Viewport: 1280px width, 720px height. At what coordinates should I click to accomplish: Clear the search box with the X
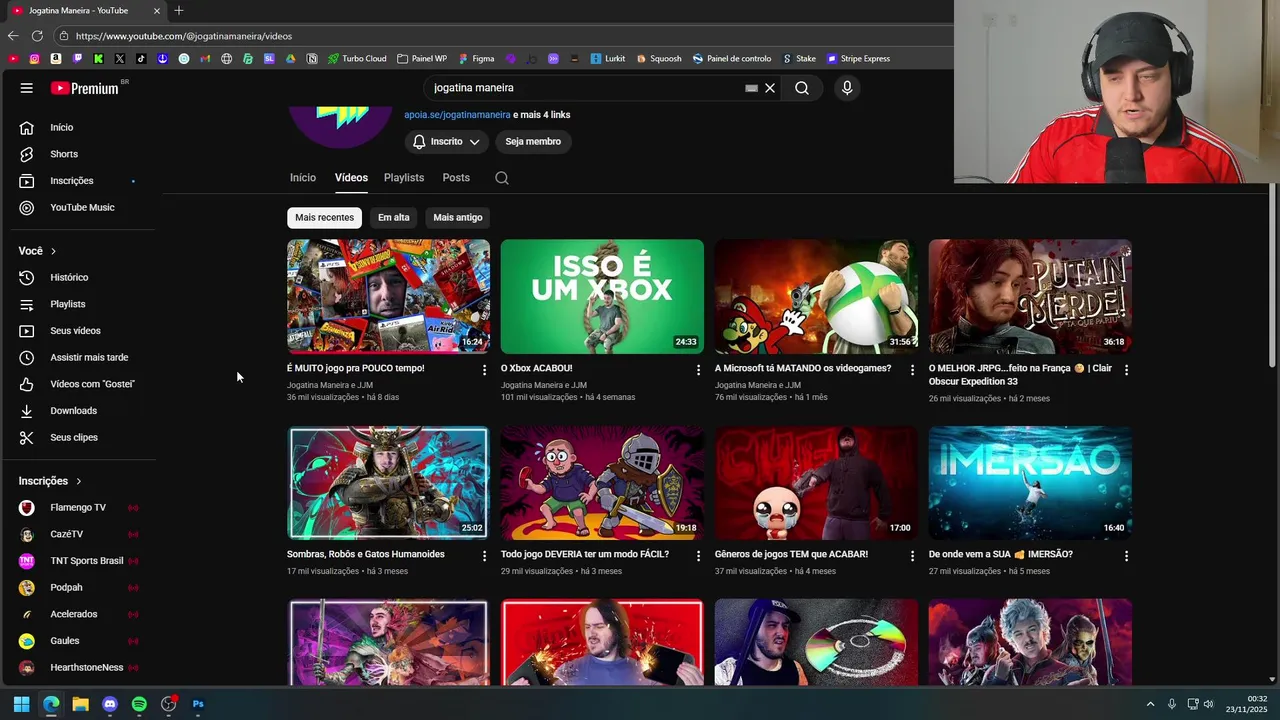point(770,88)
